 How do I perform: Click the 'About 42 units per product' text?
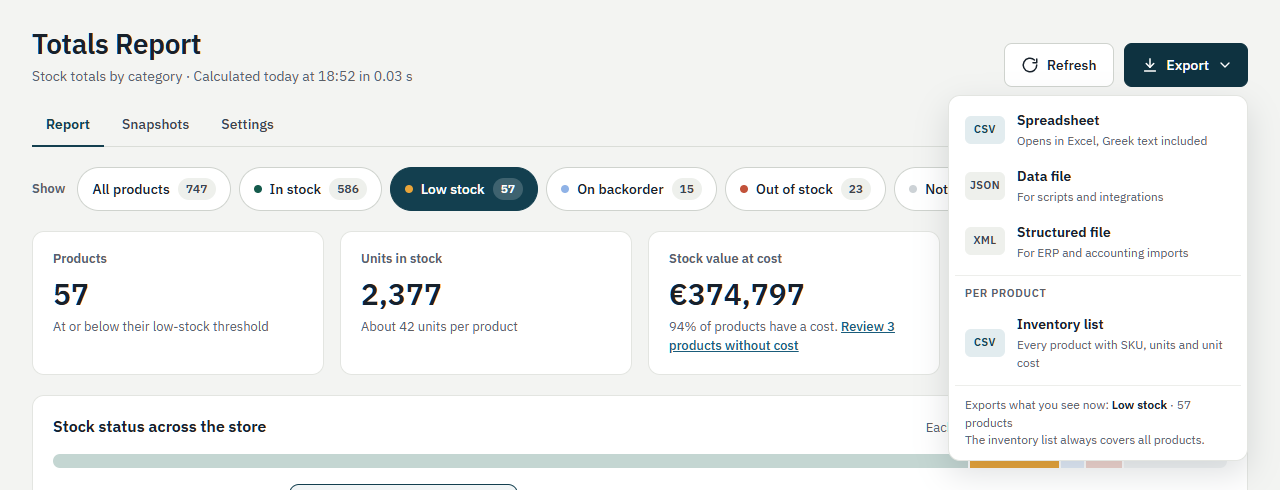tap(439, 326)
